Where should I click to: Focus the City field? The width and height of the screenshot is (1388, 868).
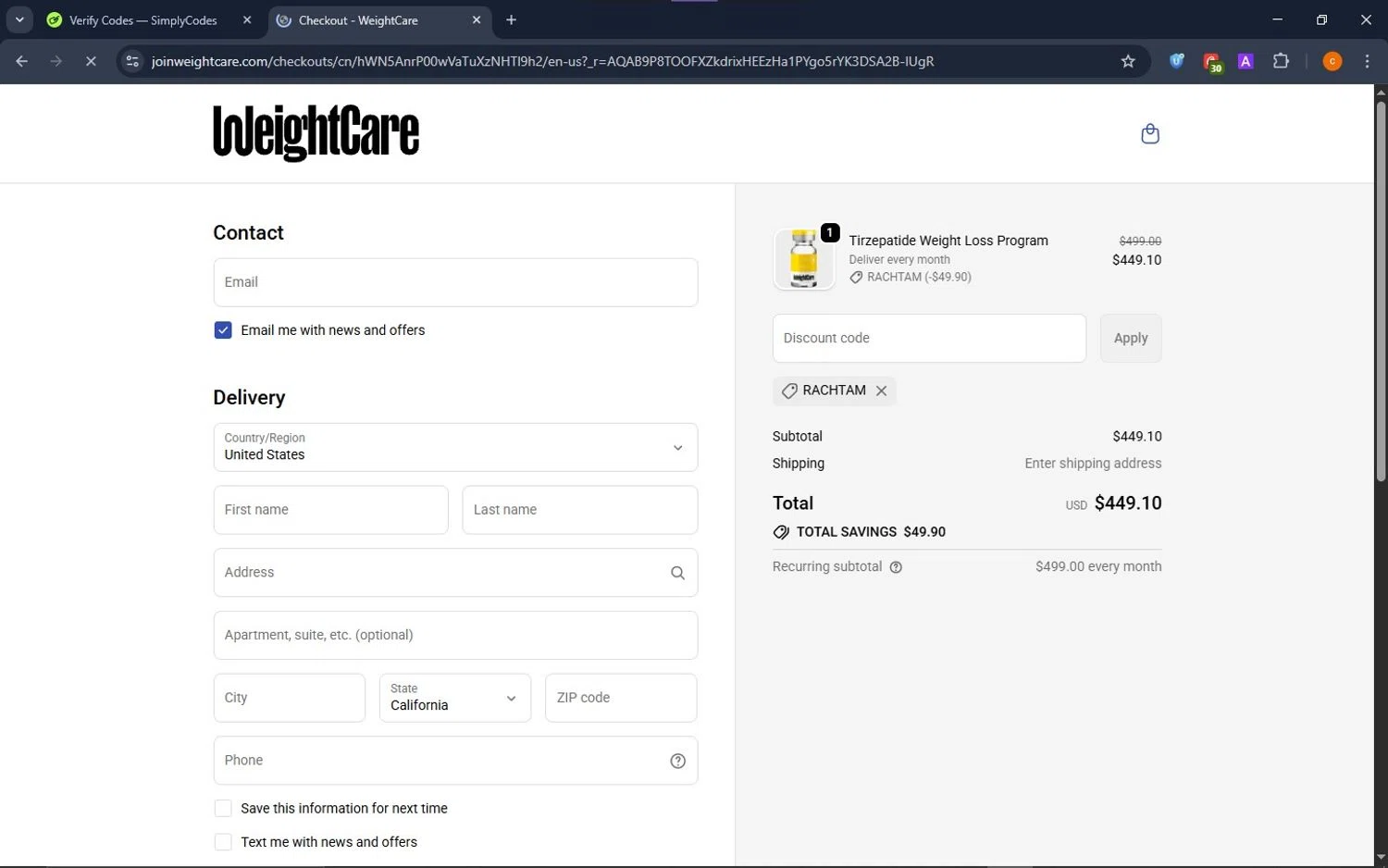[290, 698]
